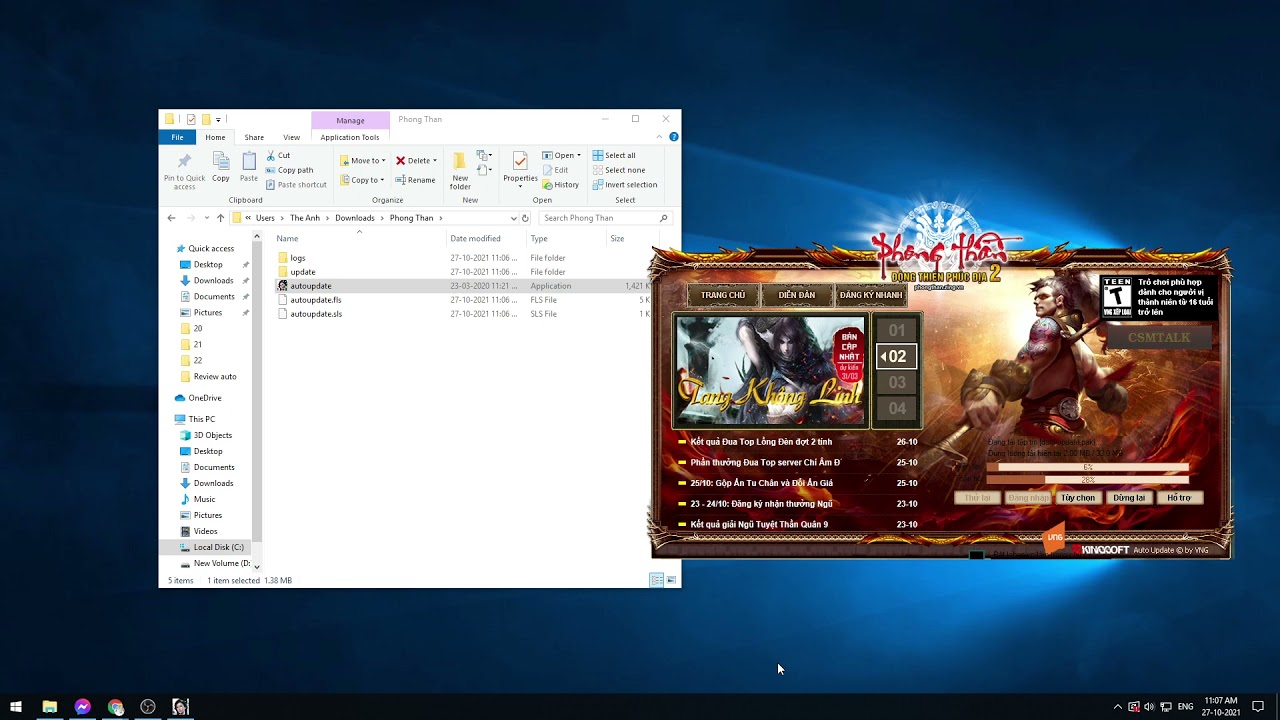
Task: Create a New folder from ribbon
Action: (460, 171)
